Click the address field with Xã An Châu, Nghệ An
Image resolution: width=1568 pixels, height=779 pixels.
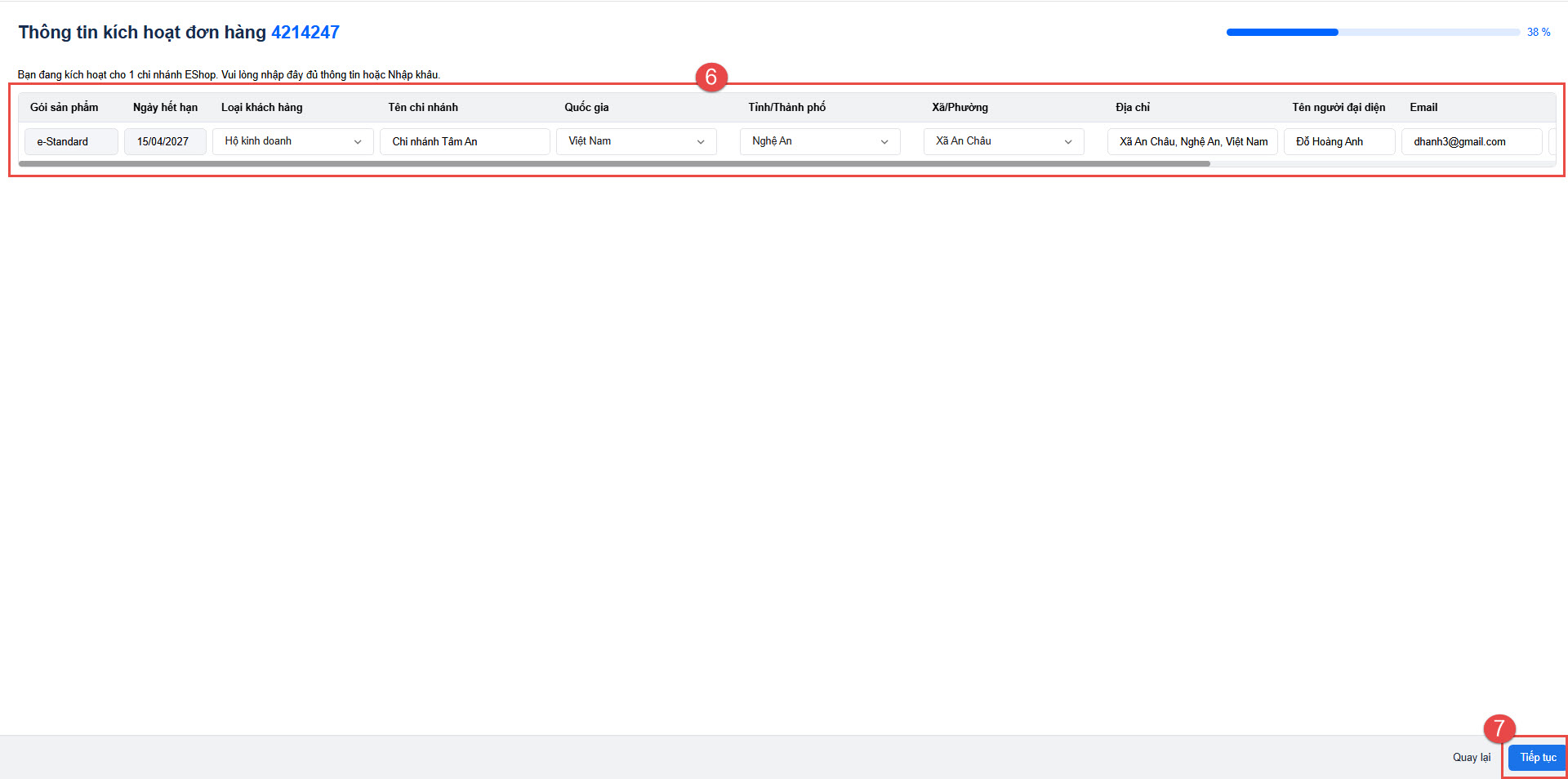[1192, 142]
